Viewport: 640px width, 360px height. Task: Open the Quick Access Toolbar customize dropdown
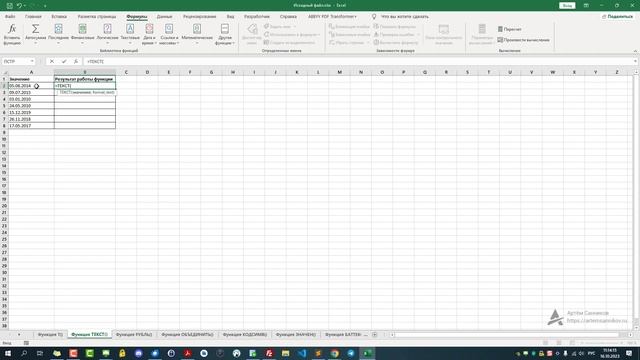tap(45, 6)
